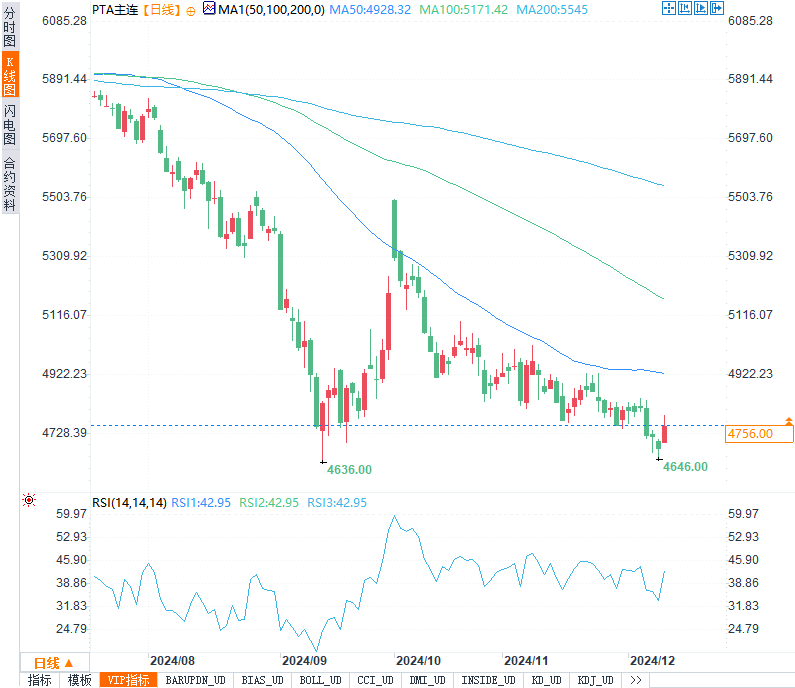
Task: Click the 模板 tab at bottom
Action: click(x=80, y=680)
